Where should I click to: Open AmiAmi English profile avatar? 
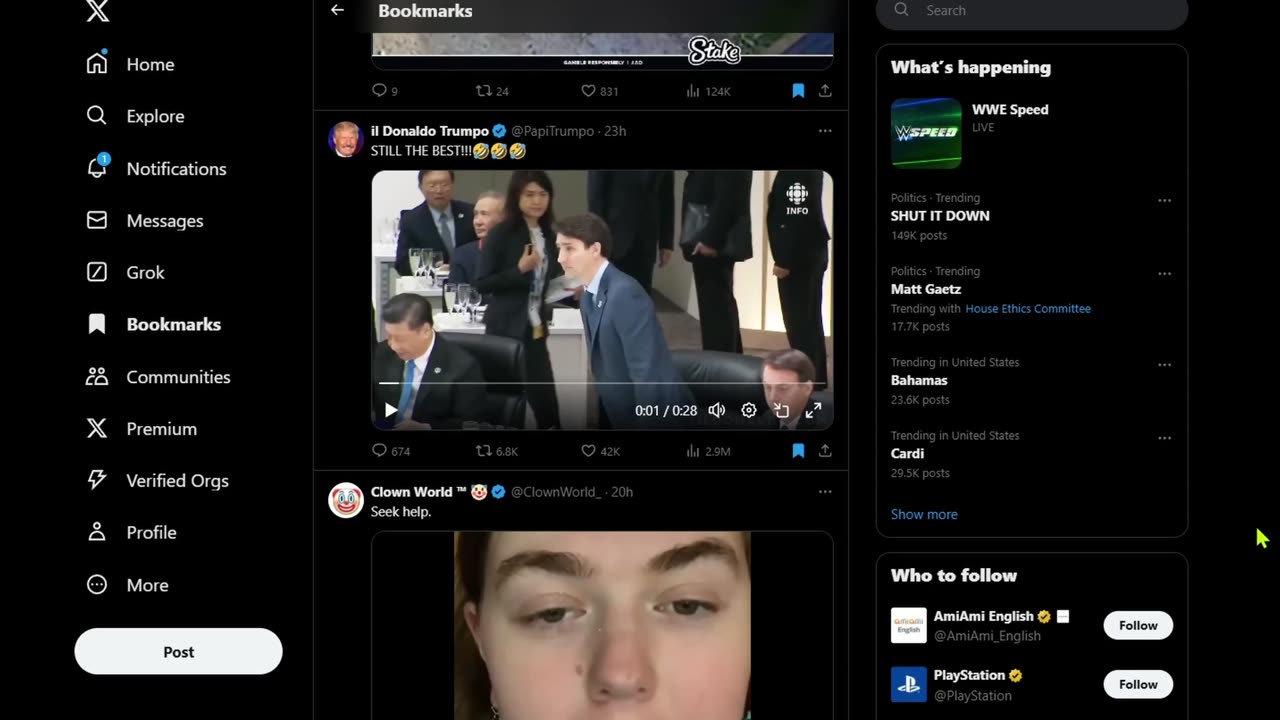coord(909,625)
